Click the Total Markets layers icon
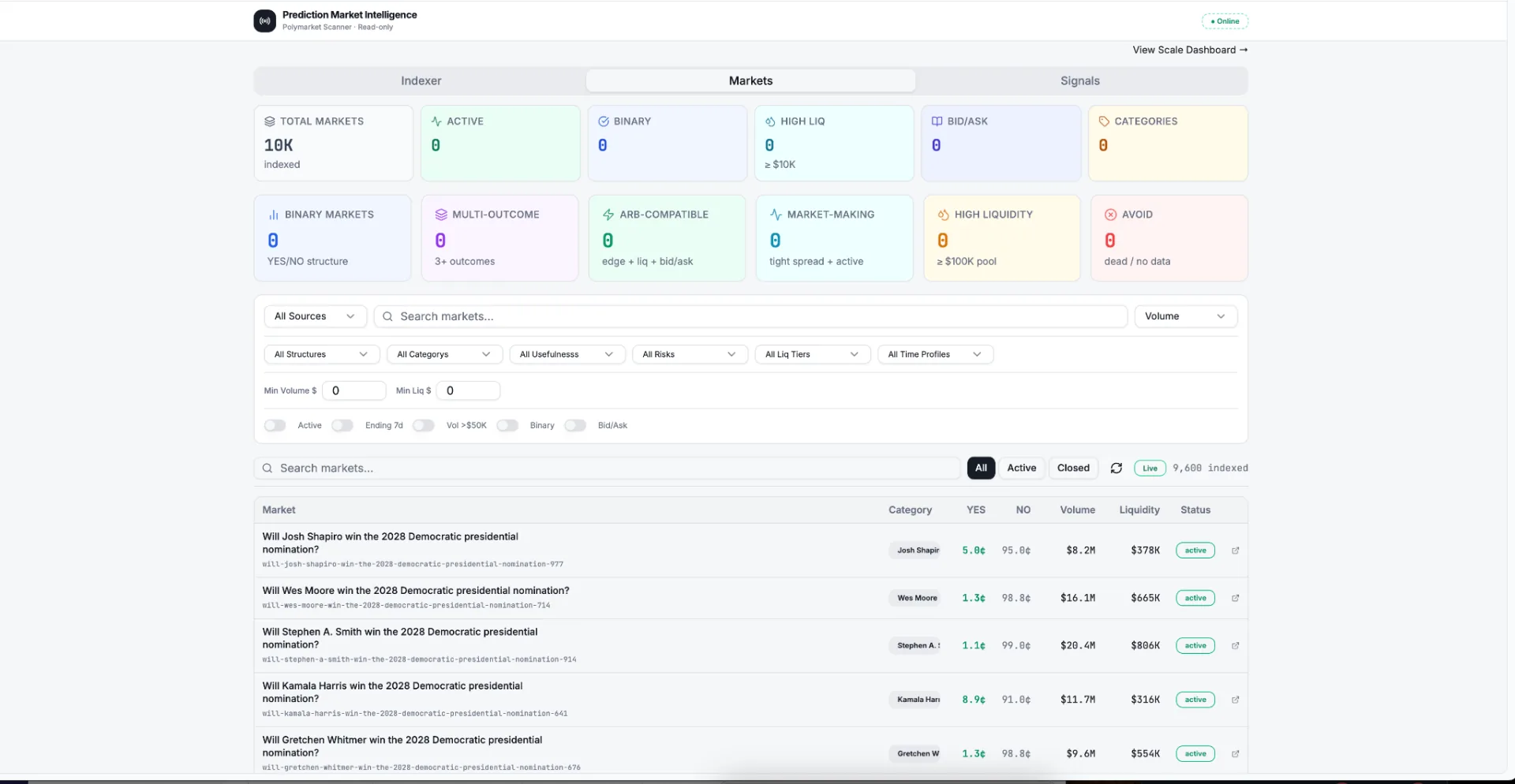Image resolution: width=1515 pixels, height=784 pixels. [x=270, y=121]
